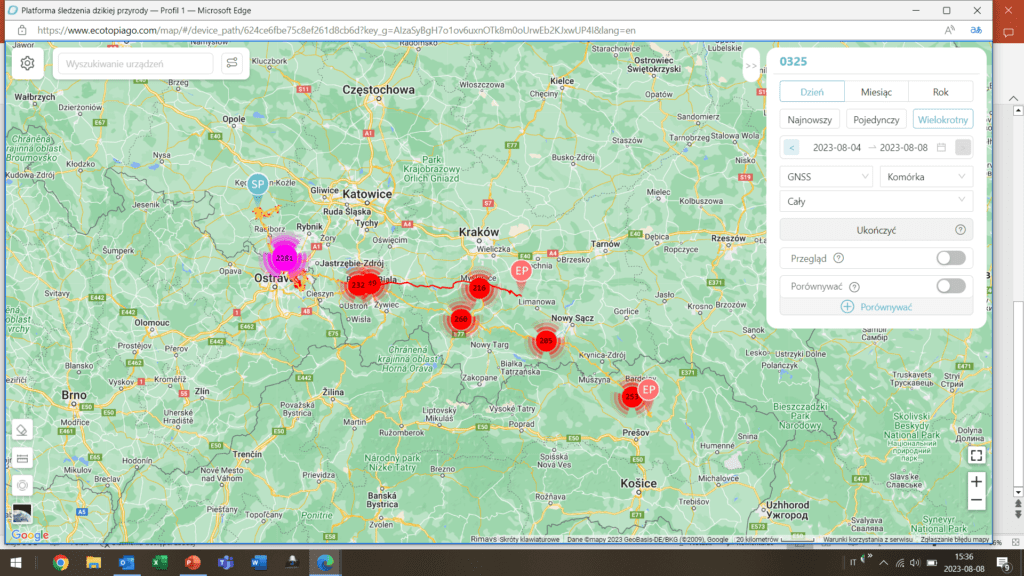This screenshot has height=576, width=1024.
Task: Open the settings gear on the map
Action: [28, 63]
